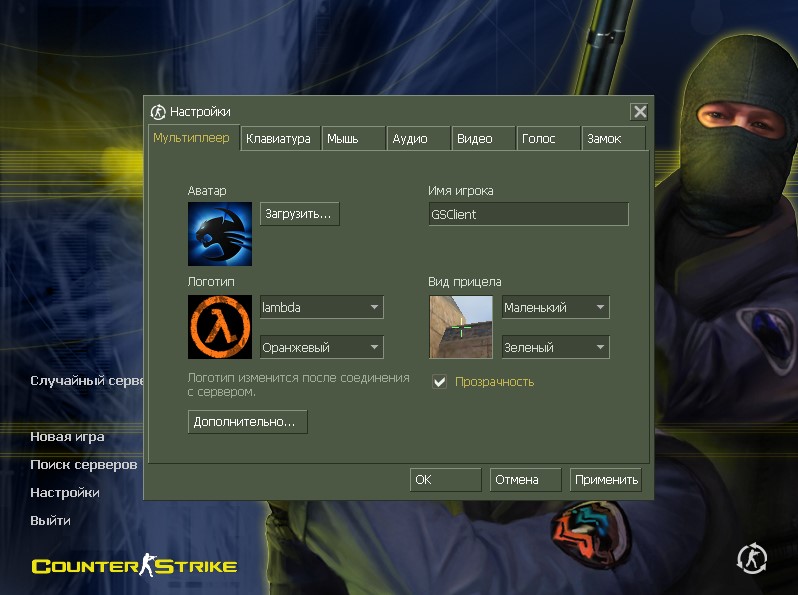The height and width of the screenshot is (595, 798).
Task: Click the crosshair preview thumbnail
Action: click(x=461, y=327)
